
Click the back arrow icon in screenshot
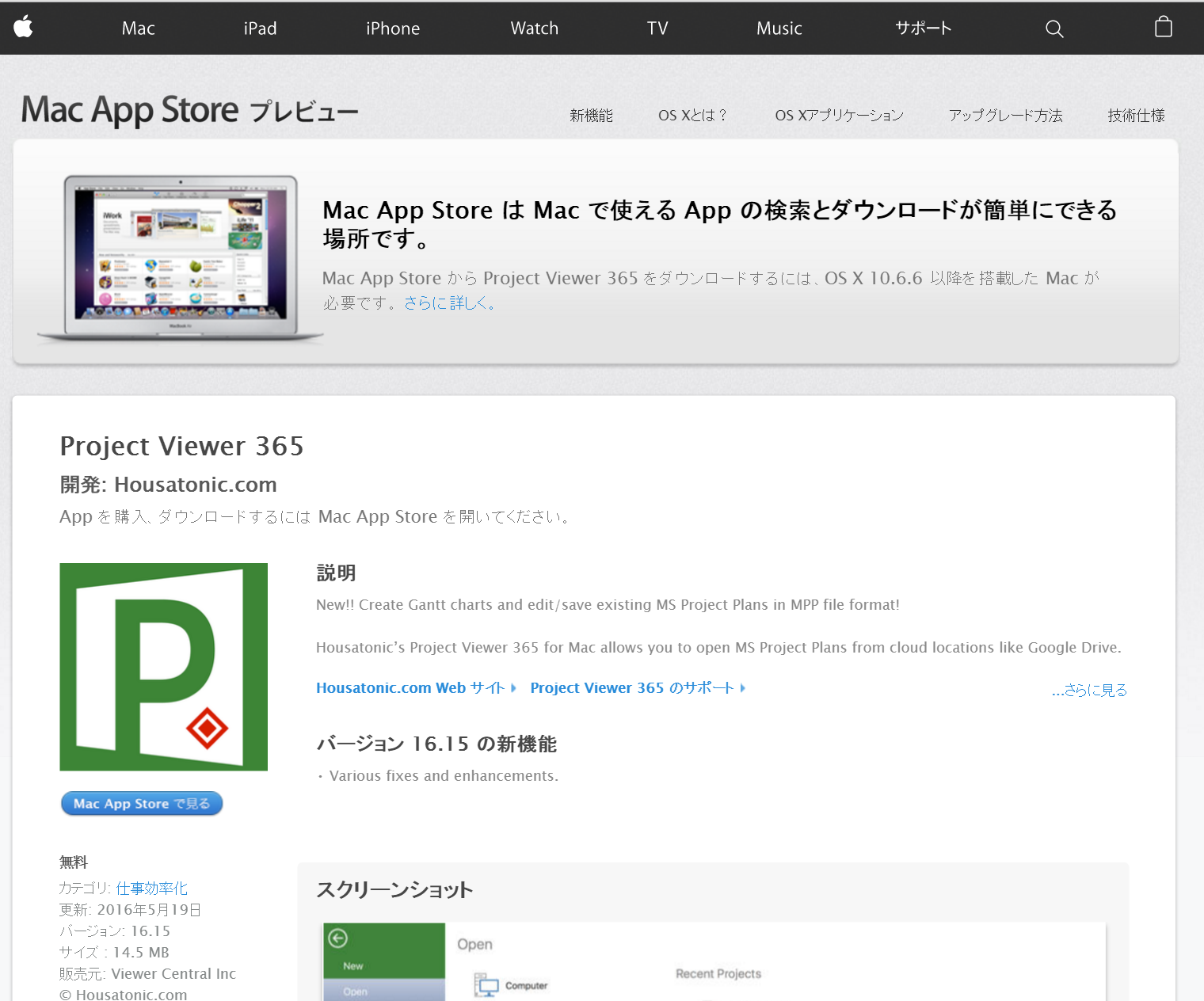(x=338, y=938)
